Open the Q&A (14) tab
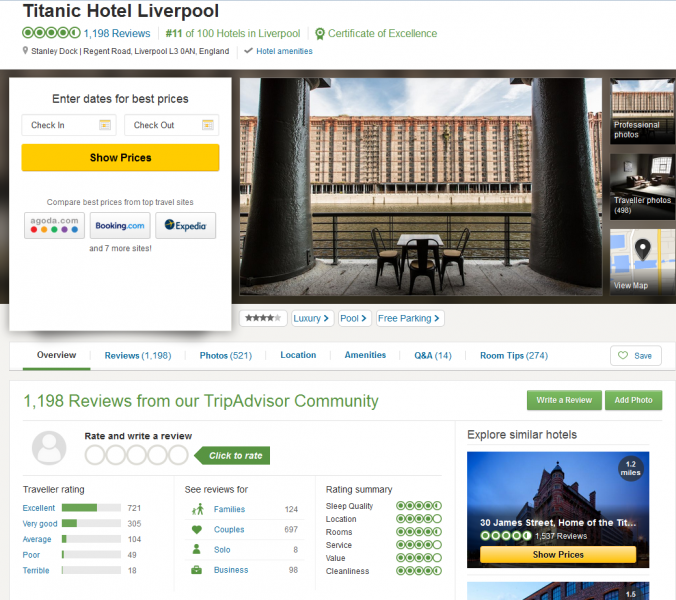 [433, 356]
